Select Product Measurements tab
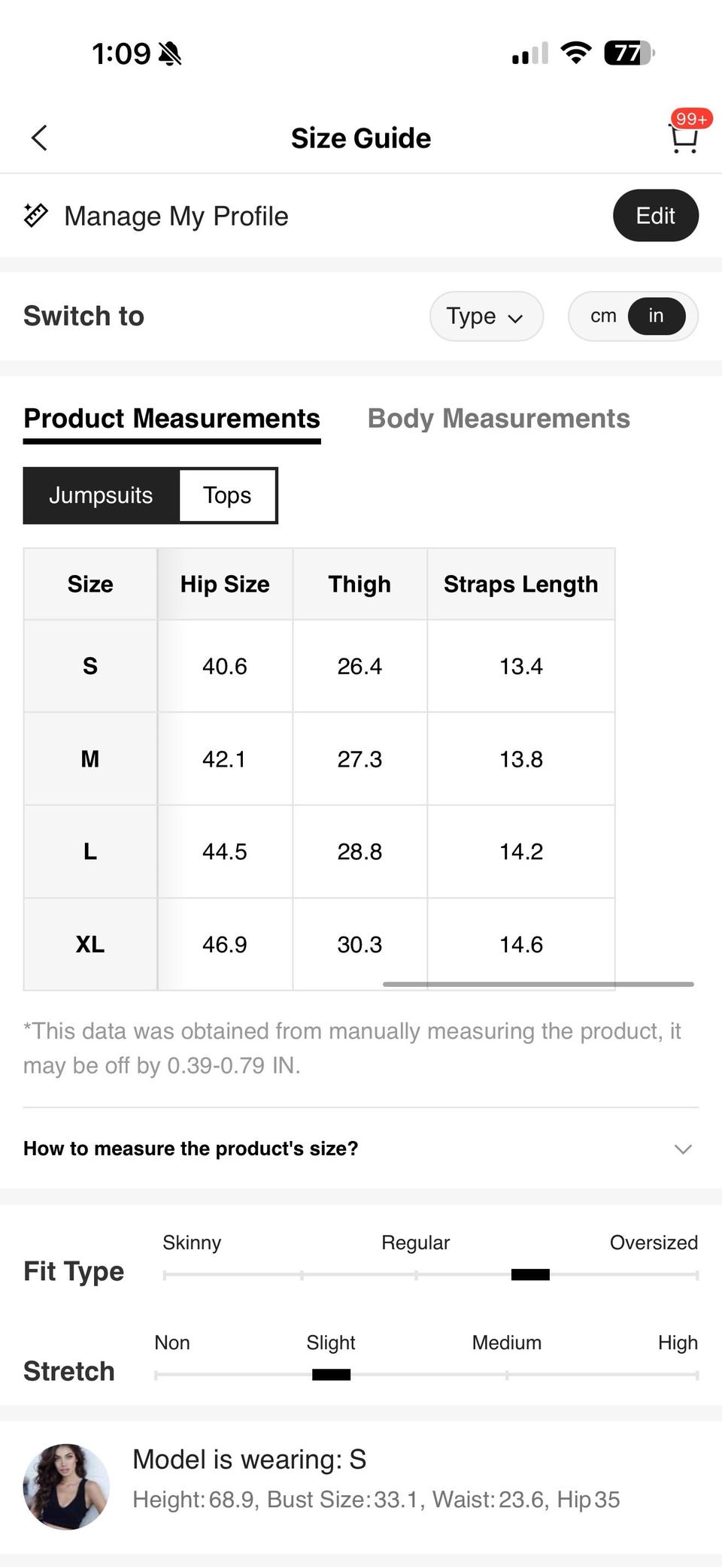Image resolution: width=722 pixels, height=1568 pixels. click(171, 419)
